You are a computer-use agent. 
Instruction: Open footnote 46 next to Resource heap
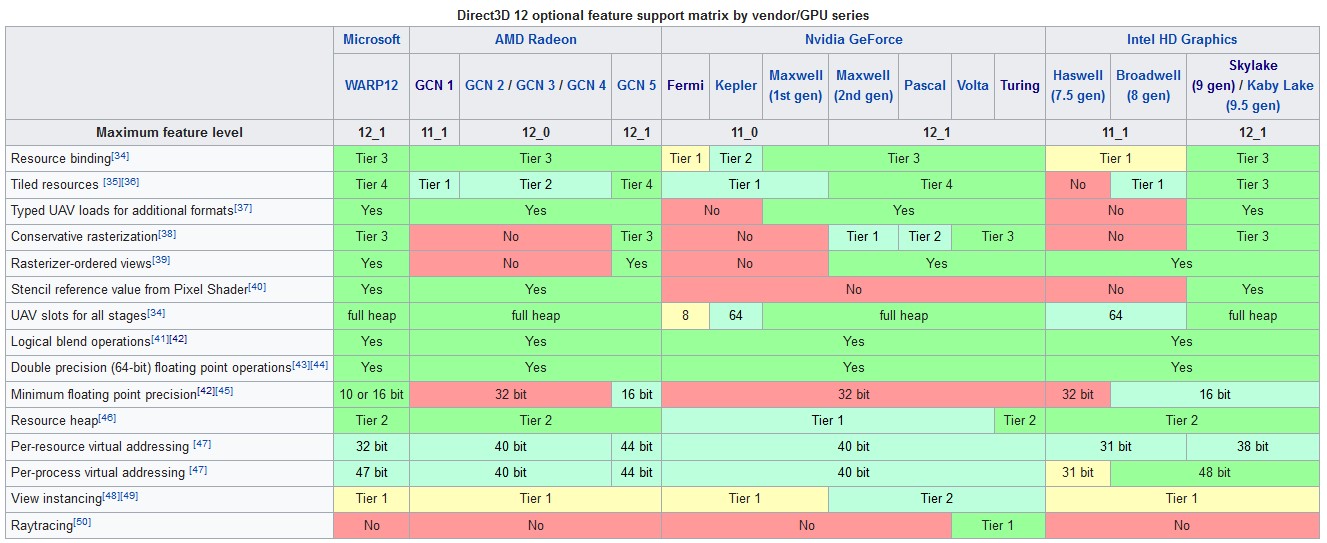(108, 417)
